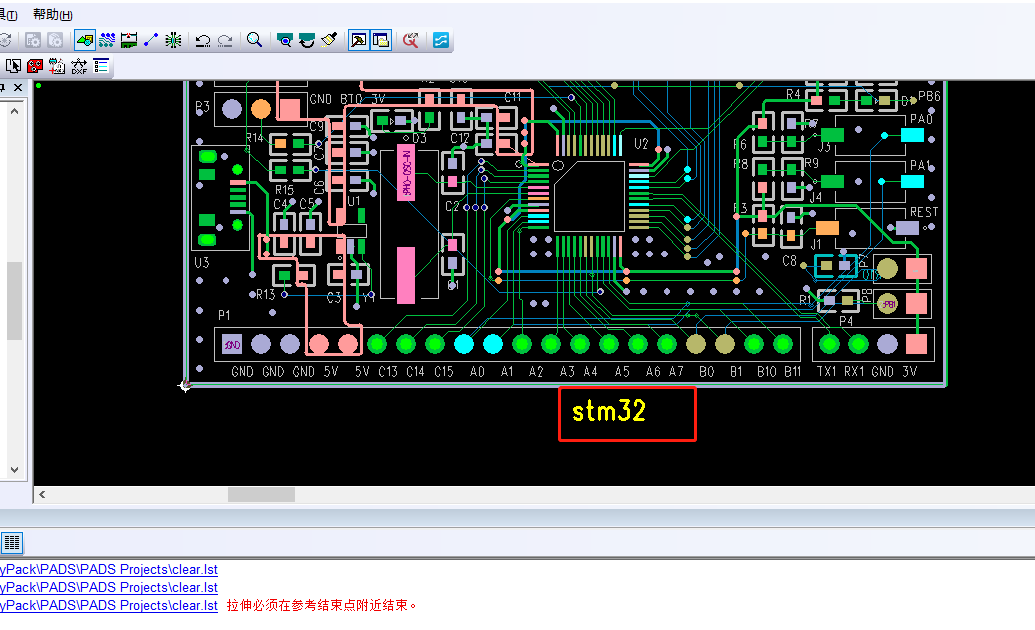Click the layer list icon on second toolbar
The height and width of the screenshot is (630, 1035).
click(x=101, y=66)
